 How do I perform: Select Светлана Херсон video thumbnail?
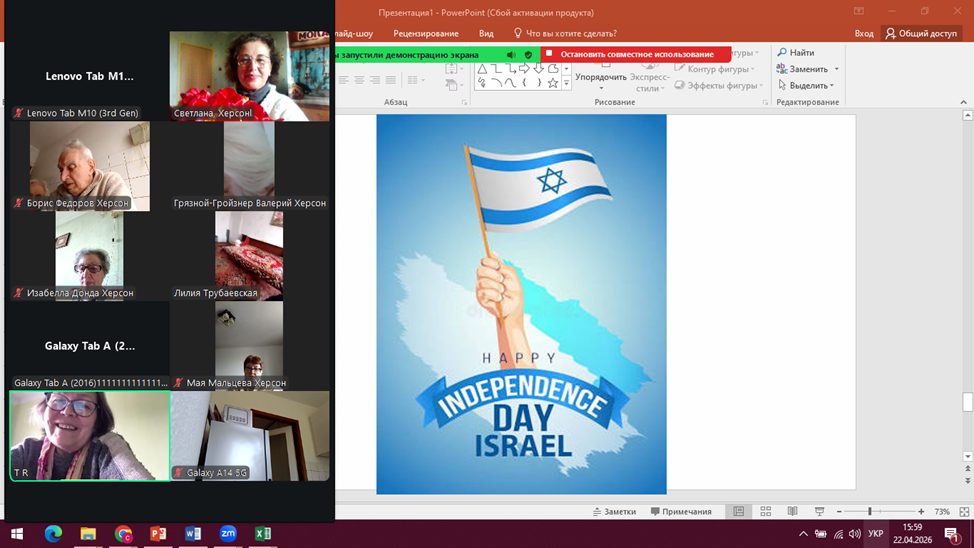coord(250,75)
